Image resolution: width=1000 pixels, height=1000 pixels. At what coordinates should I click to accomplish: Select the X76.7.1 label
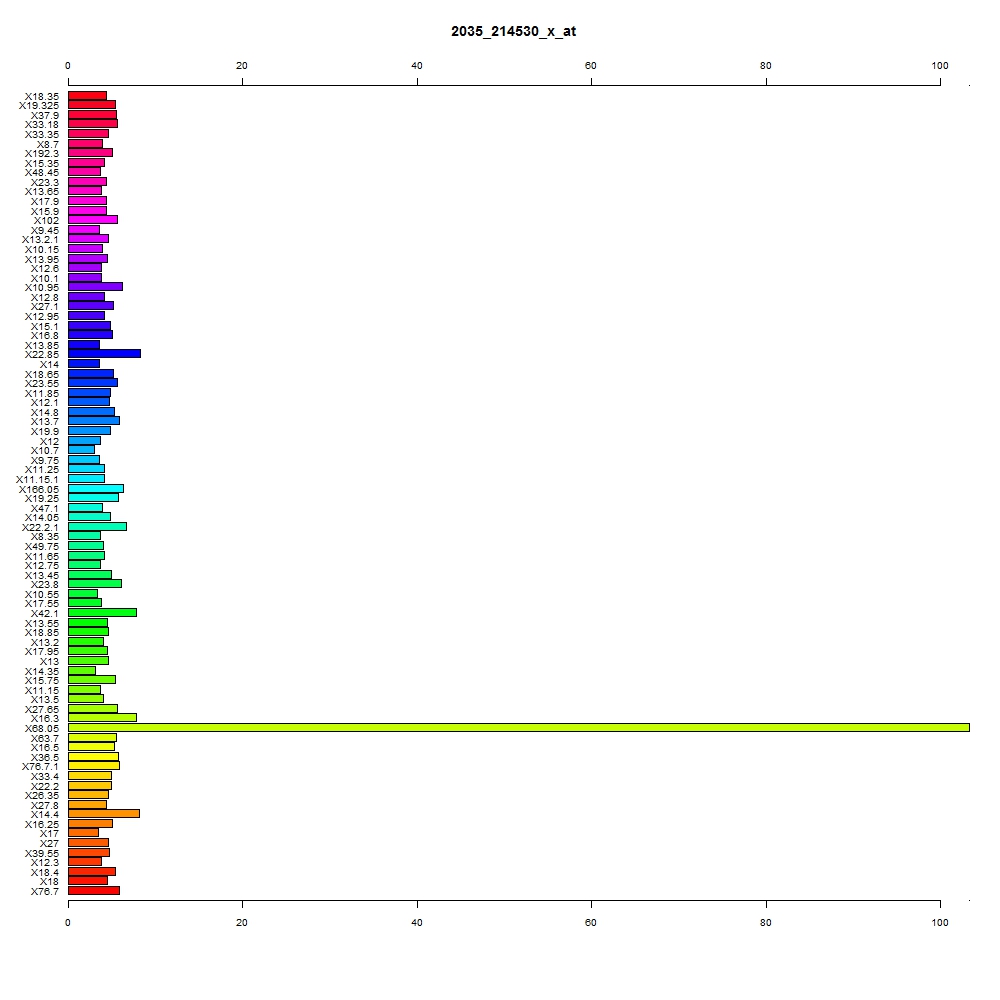click(40, 767)
